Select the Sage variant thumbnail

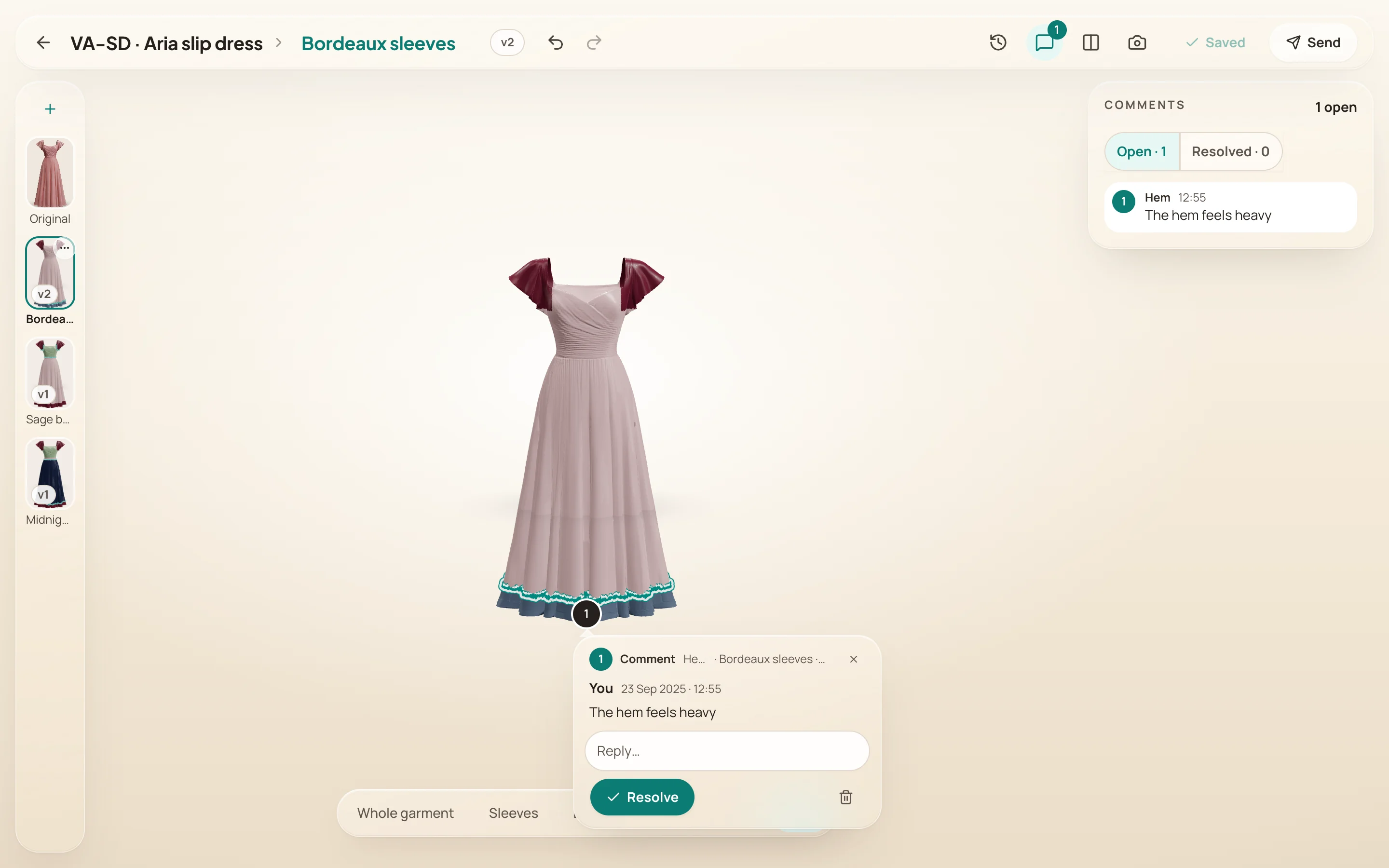click(50, 373)
